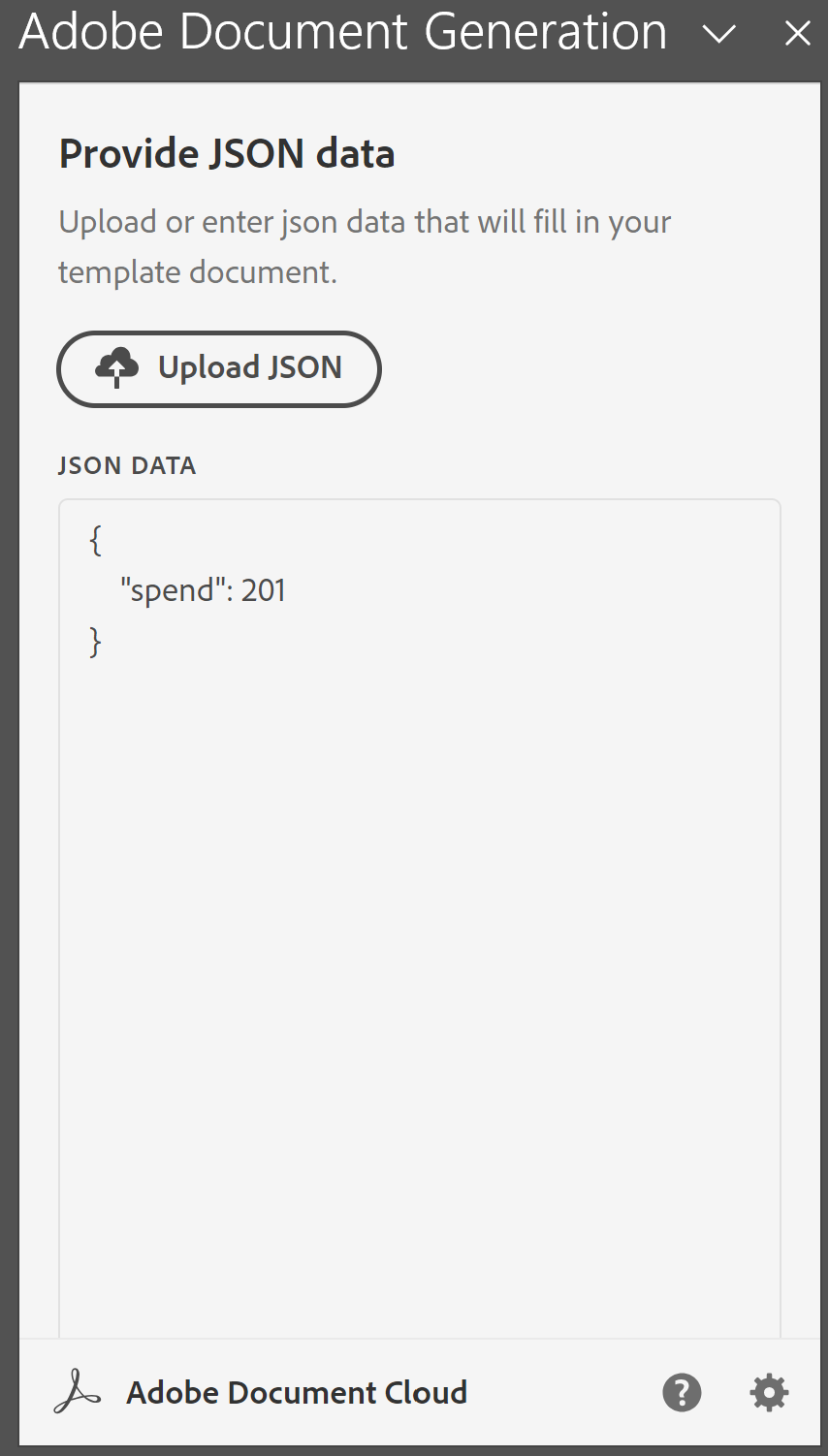This screenshot has height=1456, width=829.
Task: Click the Upload JSON button
Action: click(219, 368)
